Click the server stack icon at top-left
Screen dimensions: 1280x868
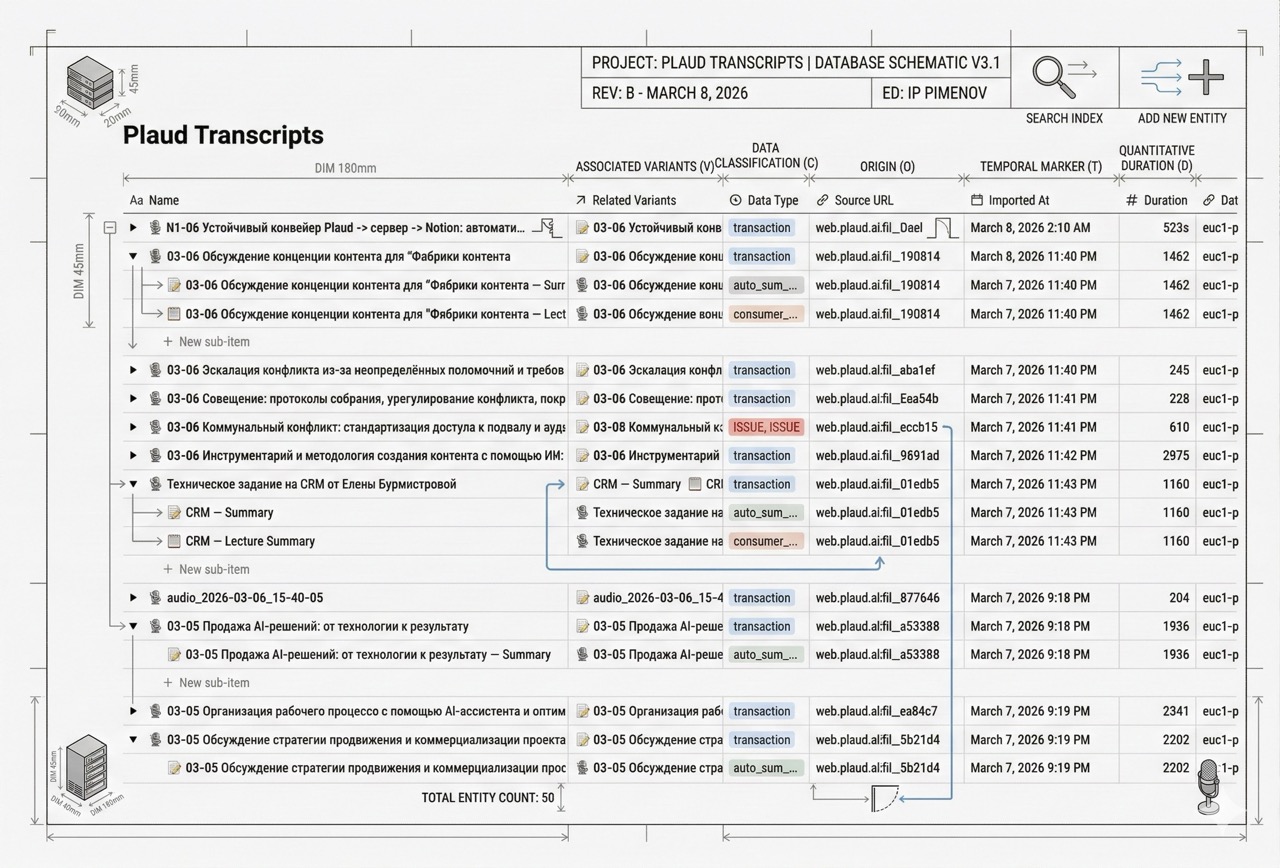pyautogui.click(x=90, y=83)
